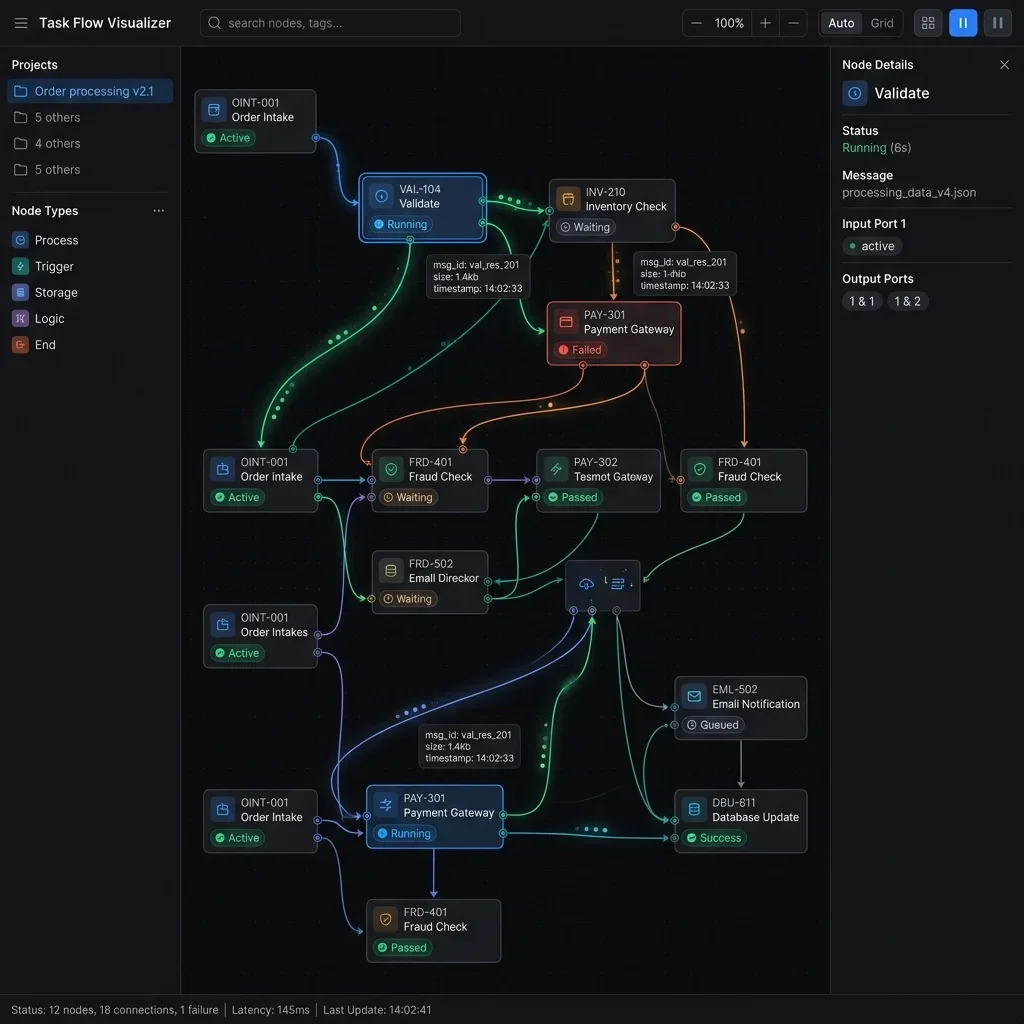Click the blue pause button
The image size is (1024, 1024).
pyautogui.click(x=963, y=23)
